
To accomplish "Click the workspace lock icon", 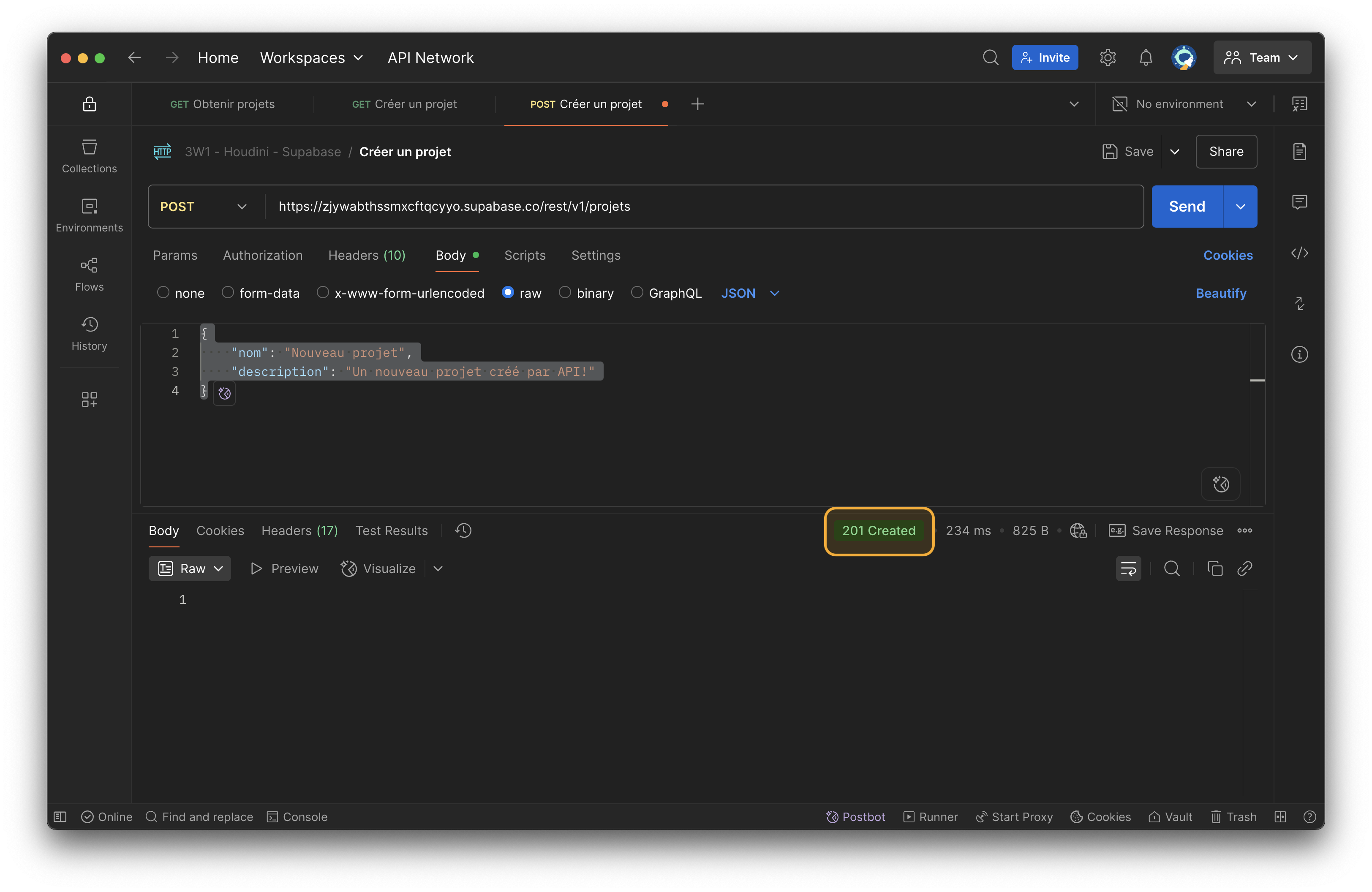I will pos(90,104).
